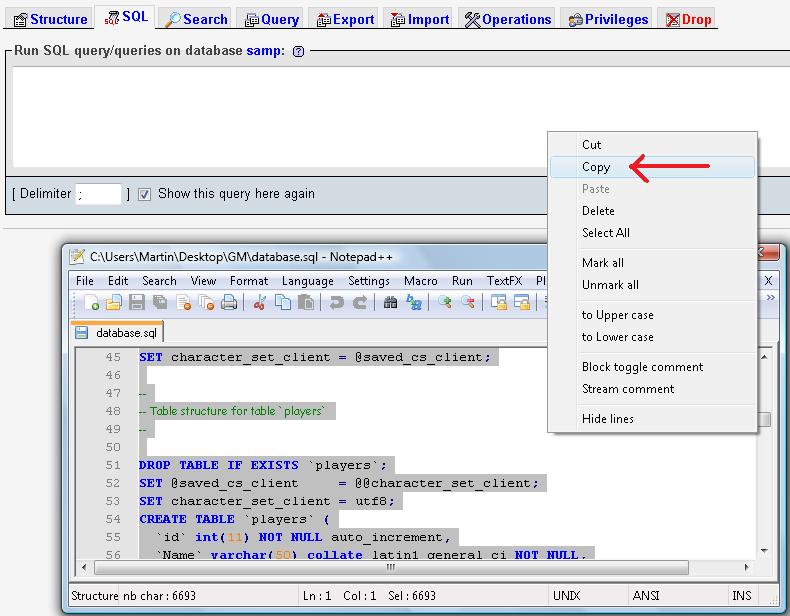Follow the 'samp' database link
The height and width of the screenshot is (616, 790).
pos(265,51)
